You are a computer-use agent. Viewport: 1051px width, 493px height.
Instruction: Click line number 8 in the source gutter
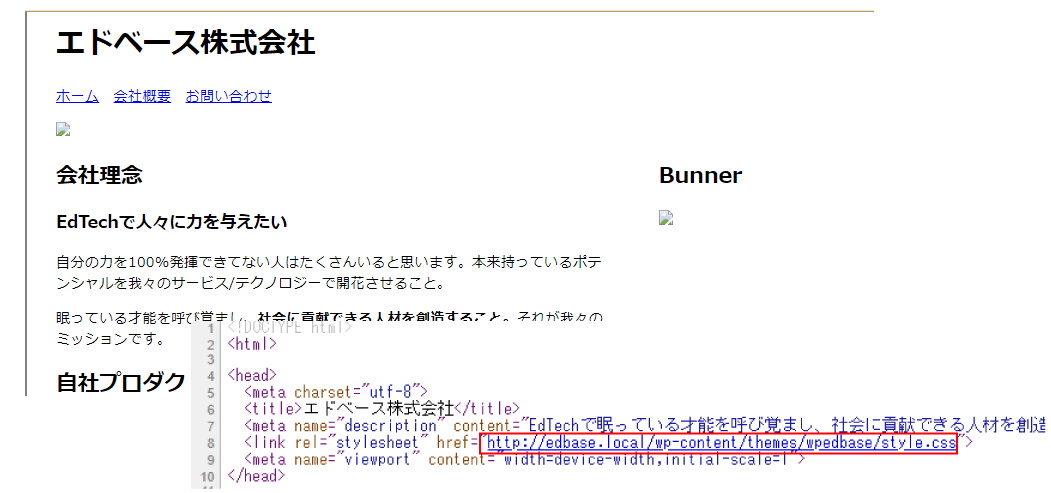(x=211, y=443)
